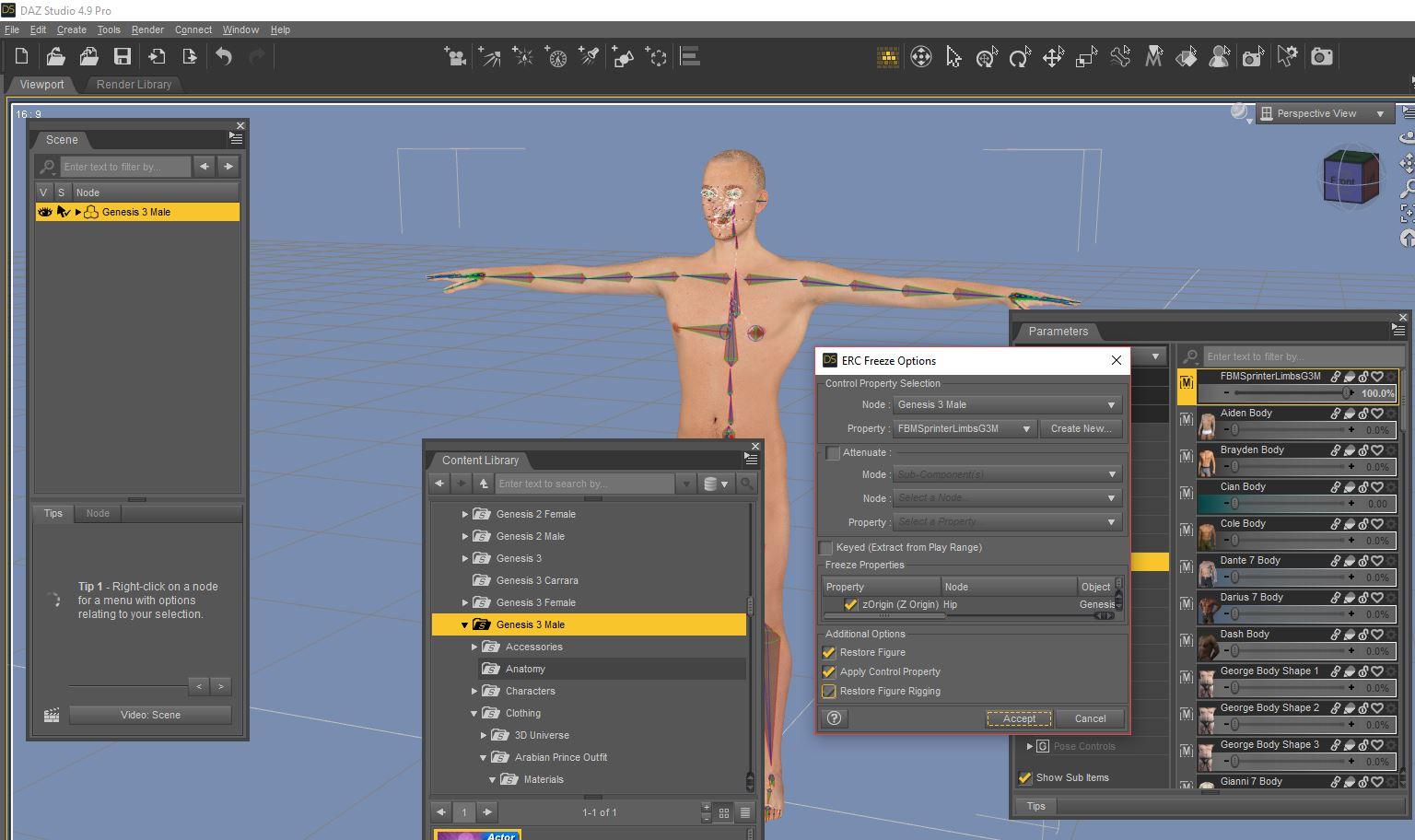The width and height of the screenshot is (1415, 840).
Task: Check Keyed (Extract from Play Range)
Action: pyautogui.click(x=826, y=547)
